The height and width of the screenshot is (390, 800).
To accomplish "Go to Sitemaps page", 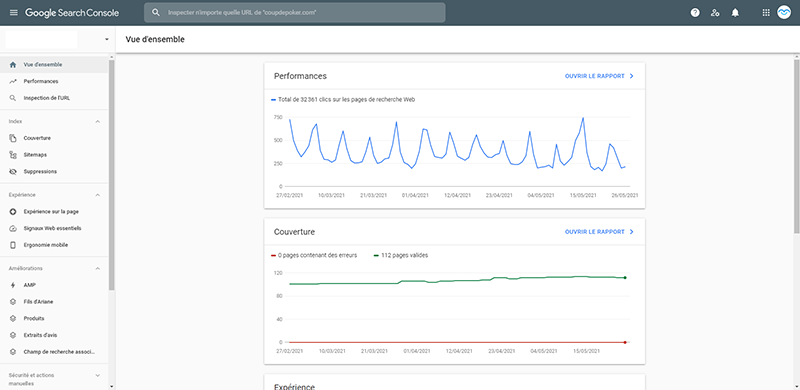I will coord(54,155).
